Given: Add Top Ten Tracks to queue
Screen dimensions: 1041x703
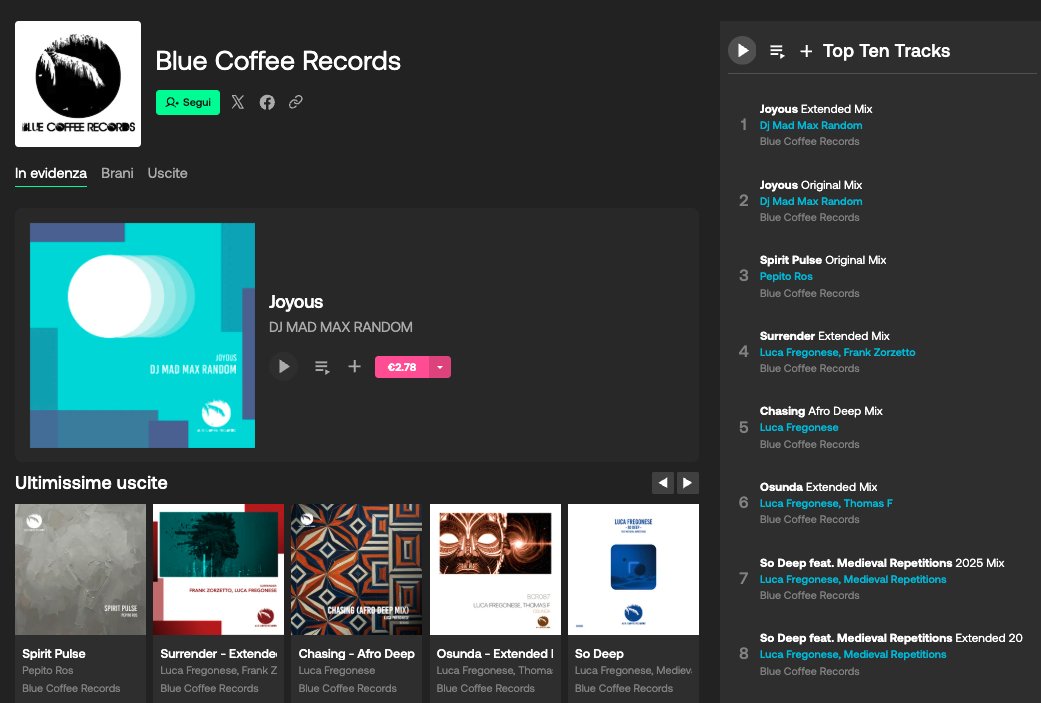Looking at the screenshot, I should [777, 51].
